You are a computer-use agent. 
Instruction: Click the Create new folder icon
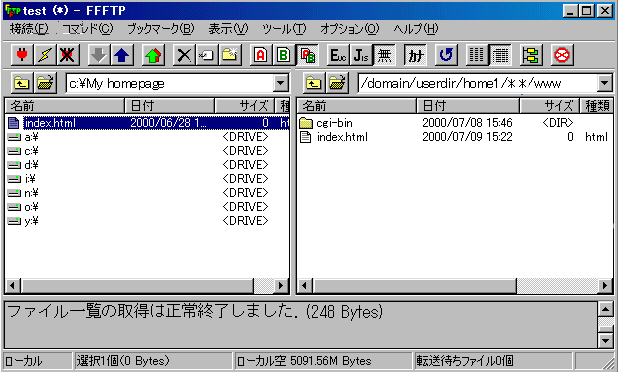230,55
